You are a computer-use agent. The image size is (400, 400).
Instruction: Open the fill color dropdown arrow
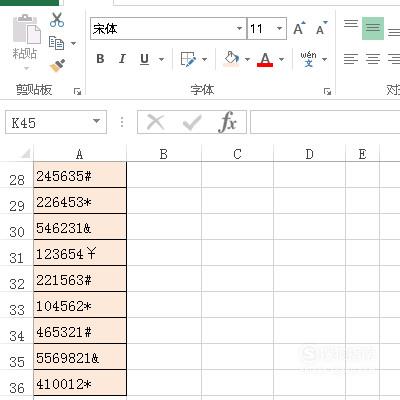pyautogui.click(x=247, y=60)
